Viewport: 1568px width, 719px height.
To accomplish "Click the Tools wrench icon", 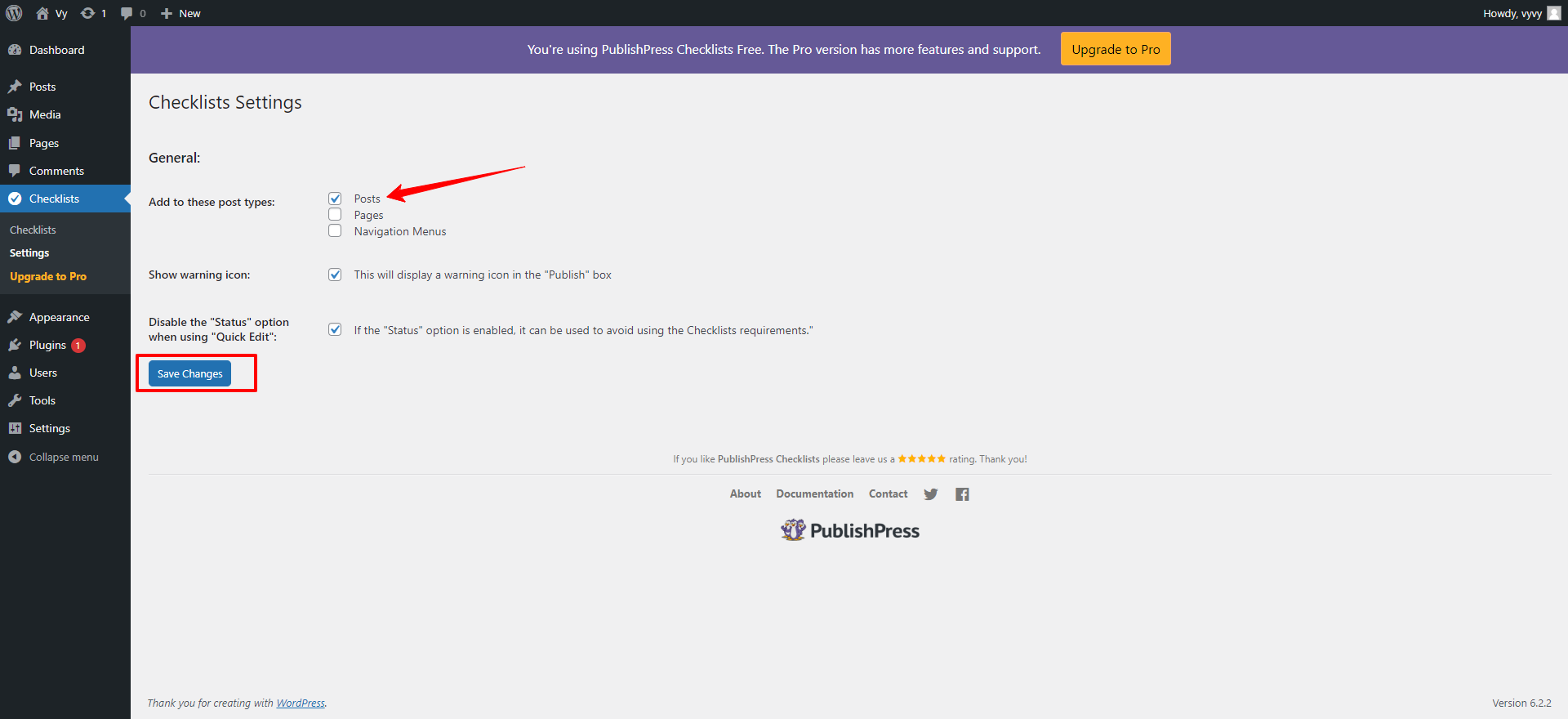I will 15,400.
